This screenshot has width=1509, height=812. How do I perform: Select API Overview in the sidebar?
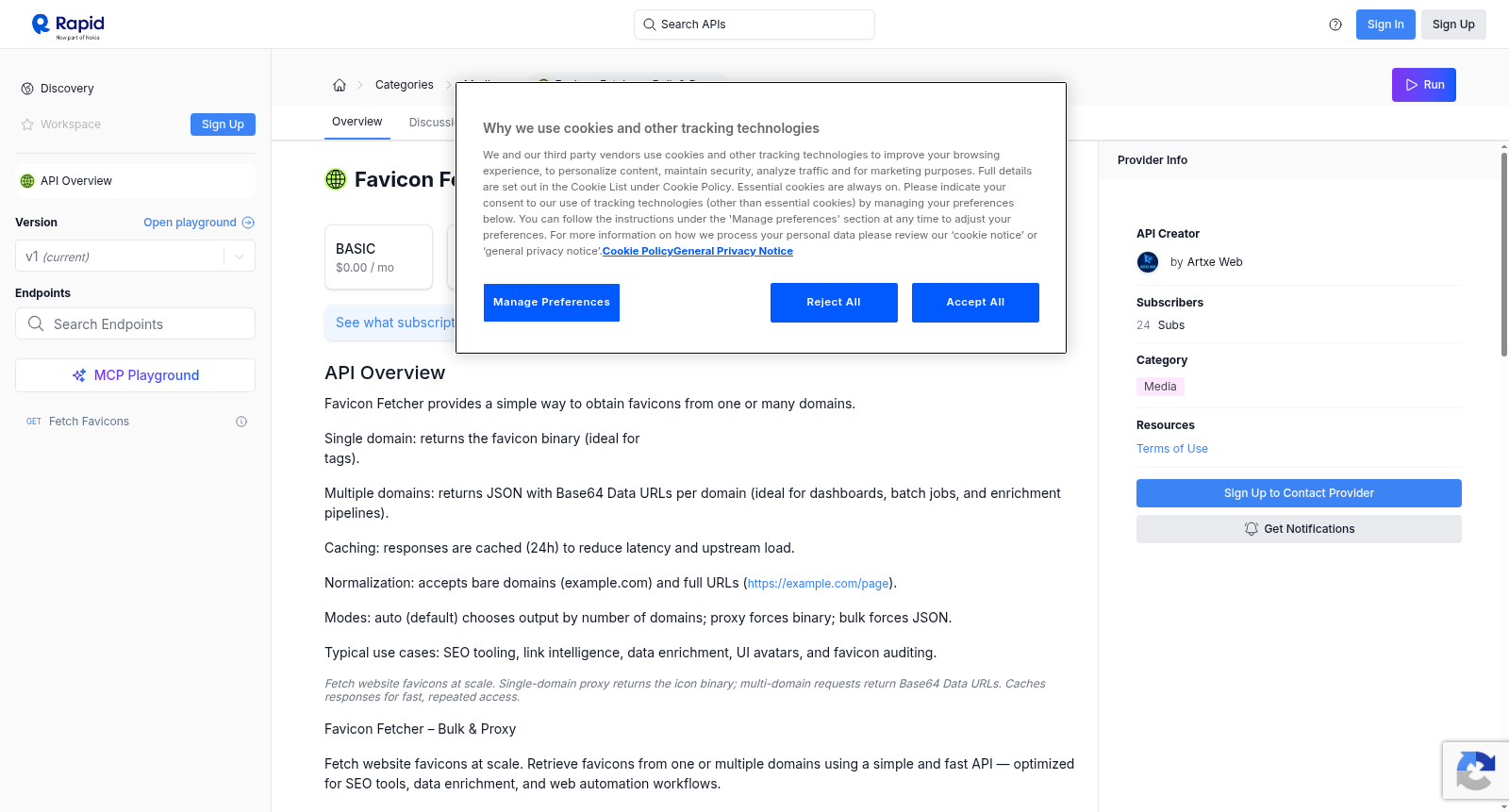coord(135,181)
